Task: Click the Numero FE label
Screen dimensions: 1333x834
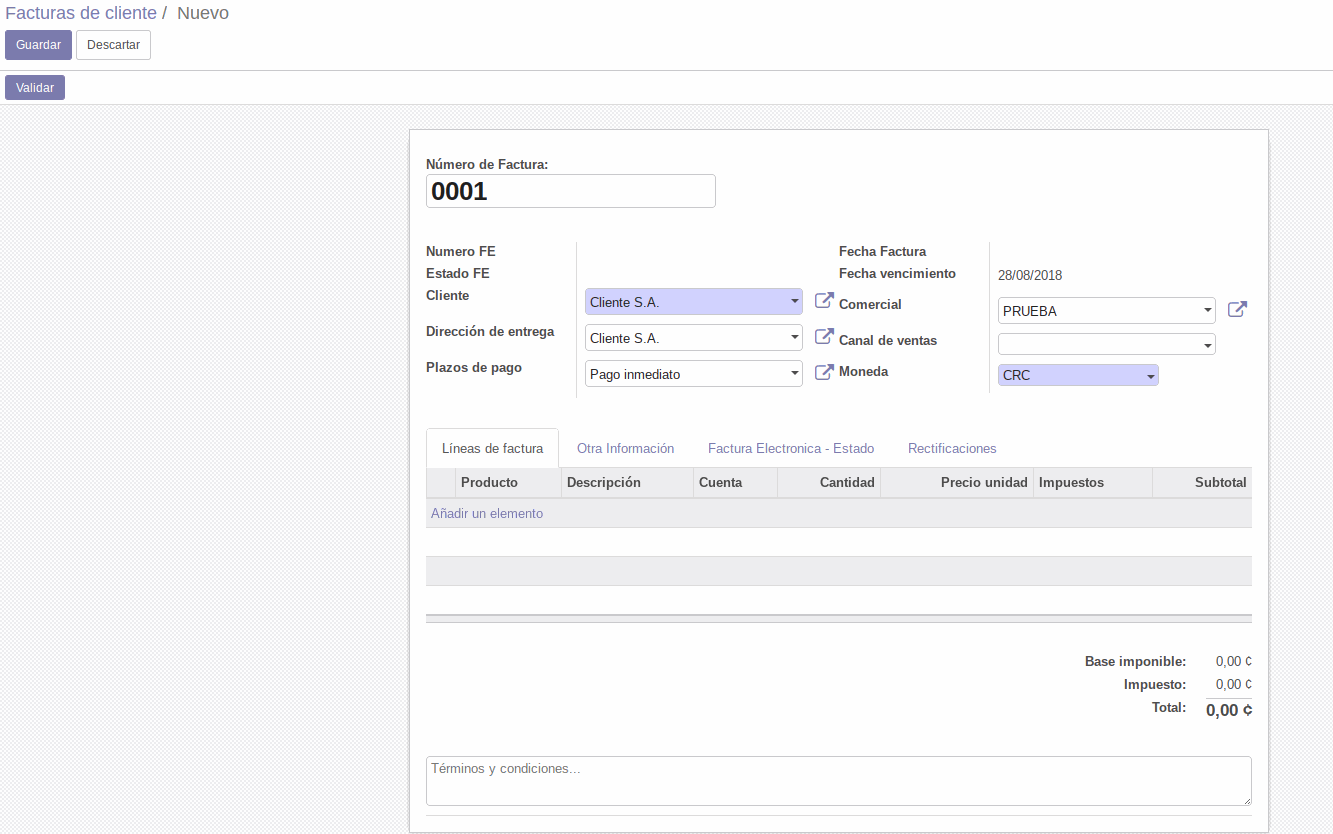Action: pyautogui.click(x=460, y=251)
